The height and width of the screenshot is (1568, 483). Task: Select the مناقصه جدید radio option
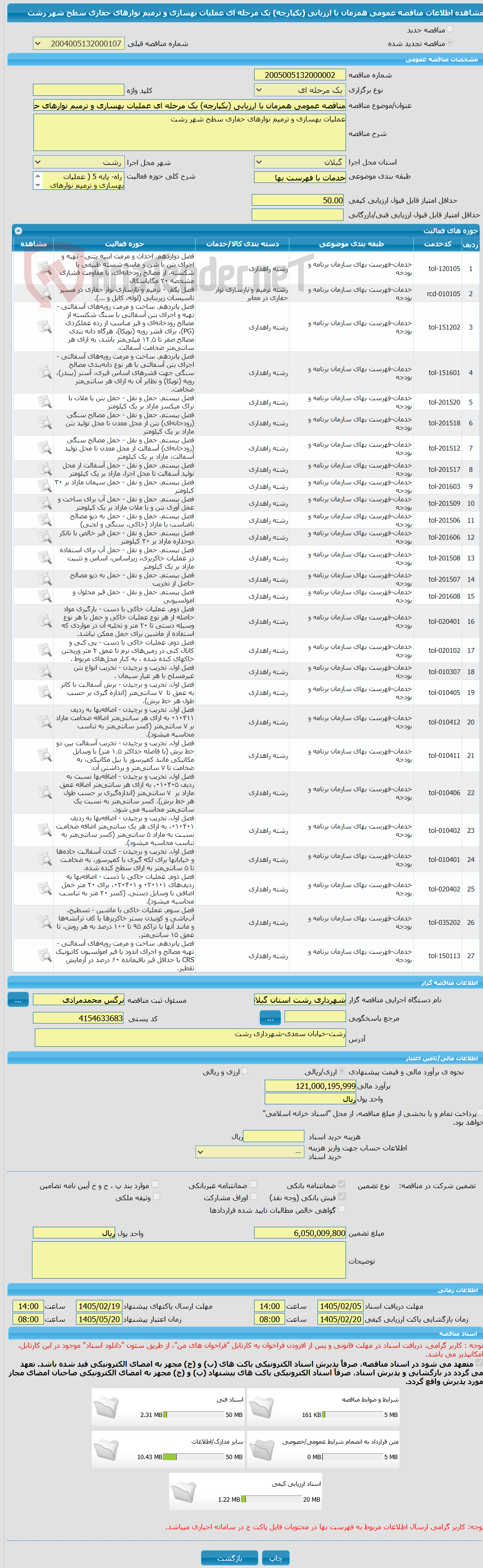[450, 29]
